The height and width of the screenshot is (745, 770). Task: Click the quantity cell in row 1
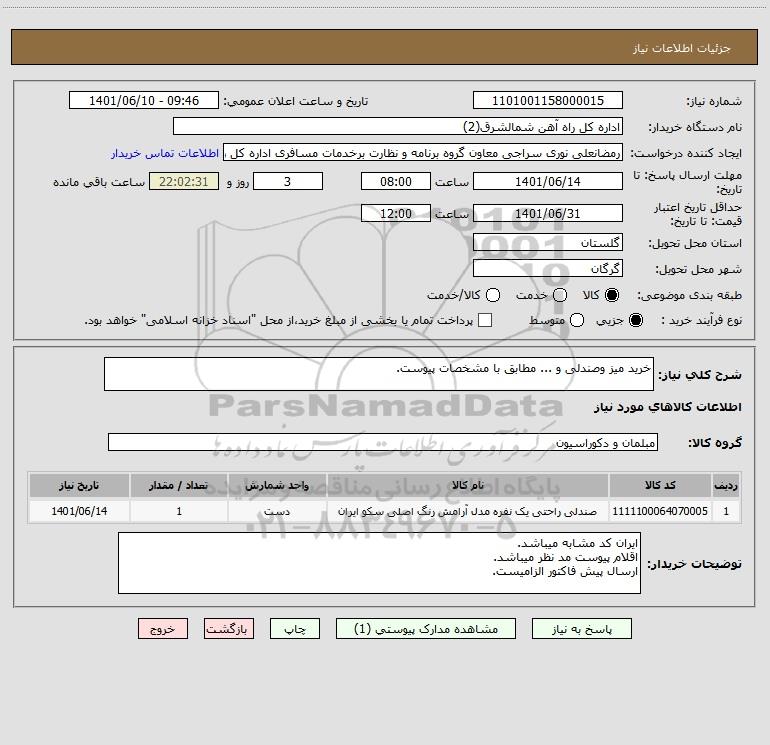[x=179, y=511]
